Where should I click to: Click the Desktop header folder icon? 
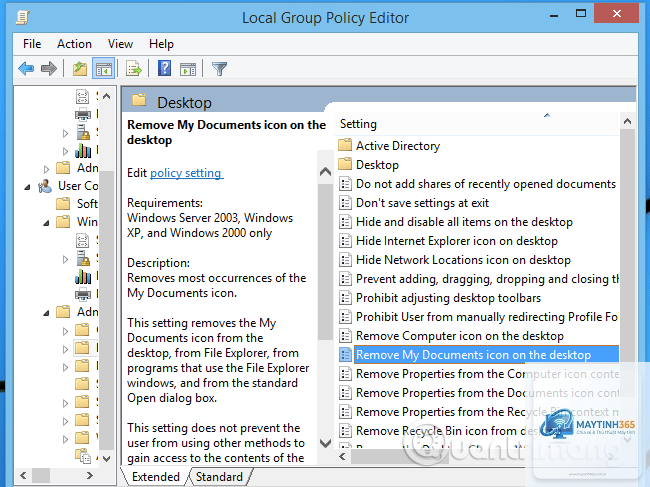click(139, 100)
